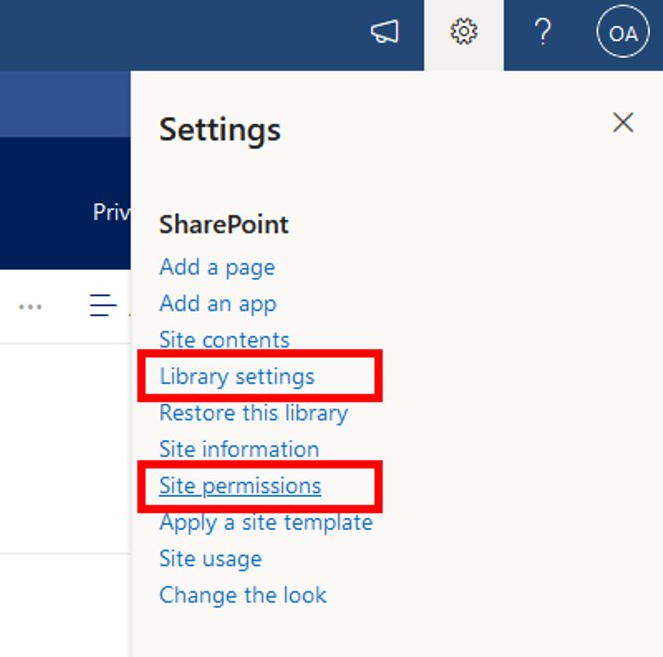This screenshot has width=663, height=657.
Task: Open Site permissions
Action: coord(240,486)
